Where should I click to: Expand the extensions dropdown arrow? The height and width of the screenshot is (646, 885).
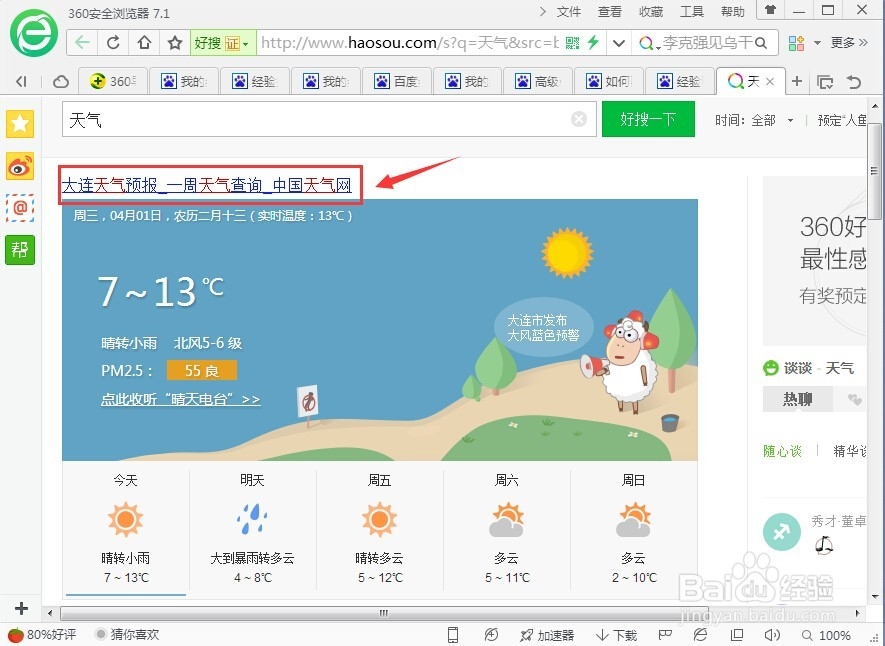coord(817,43)
